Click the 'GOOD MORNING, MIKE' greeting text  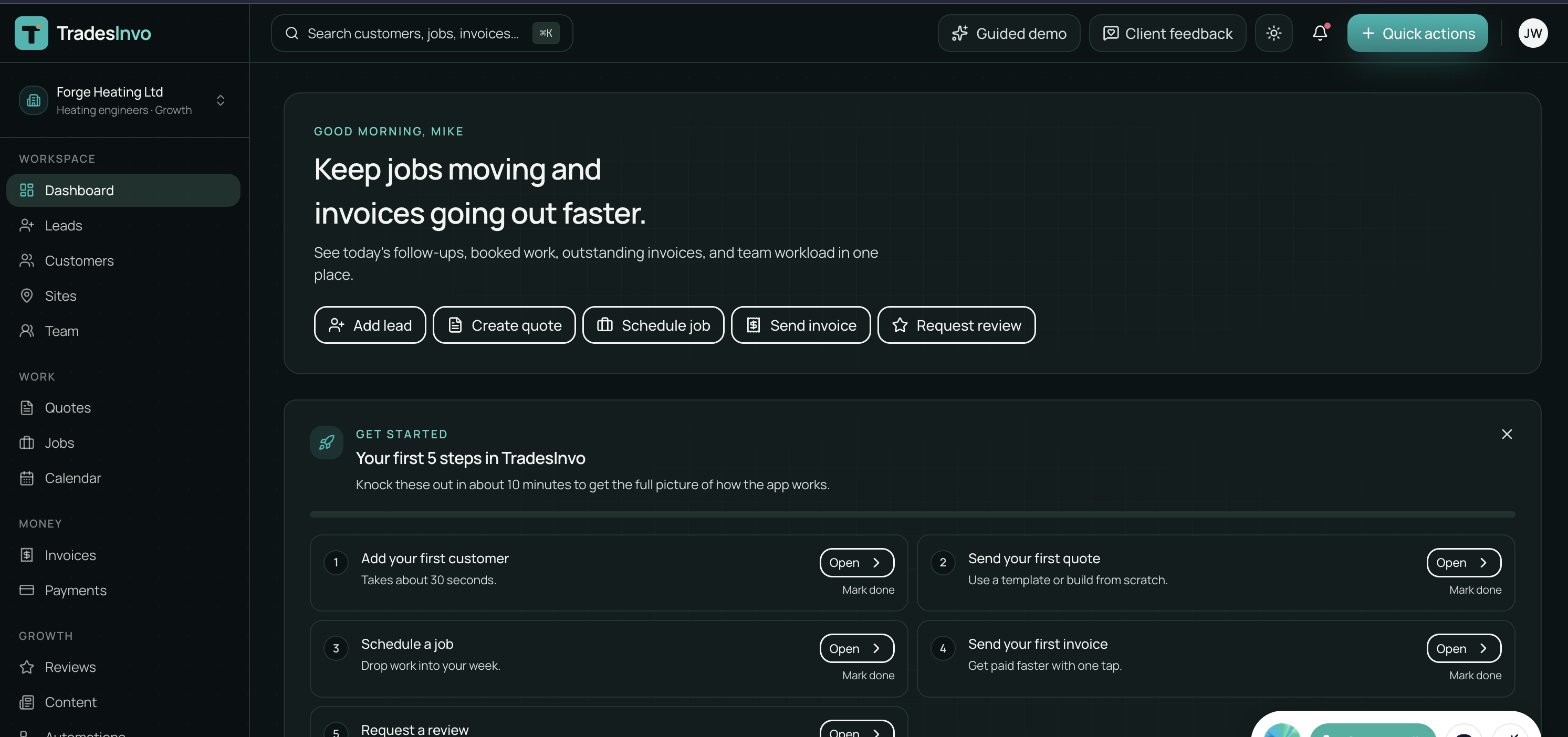click(x=389, y=131)
